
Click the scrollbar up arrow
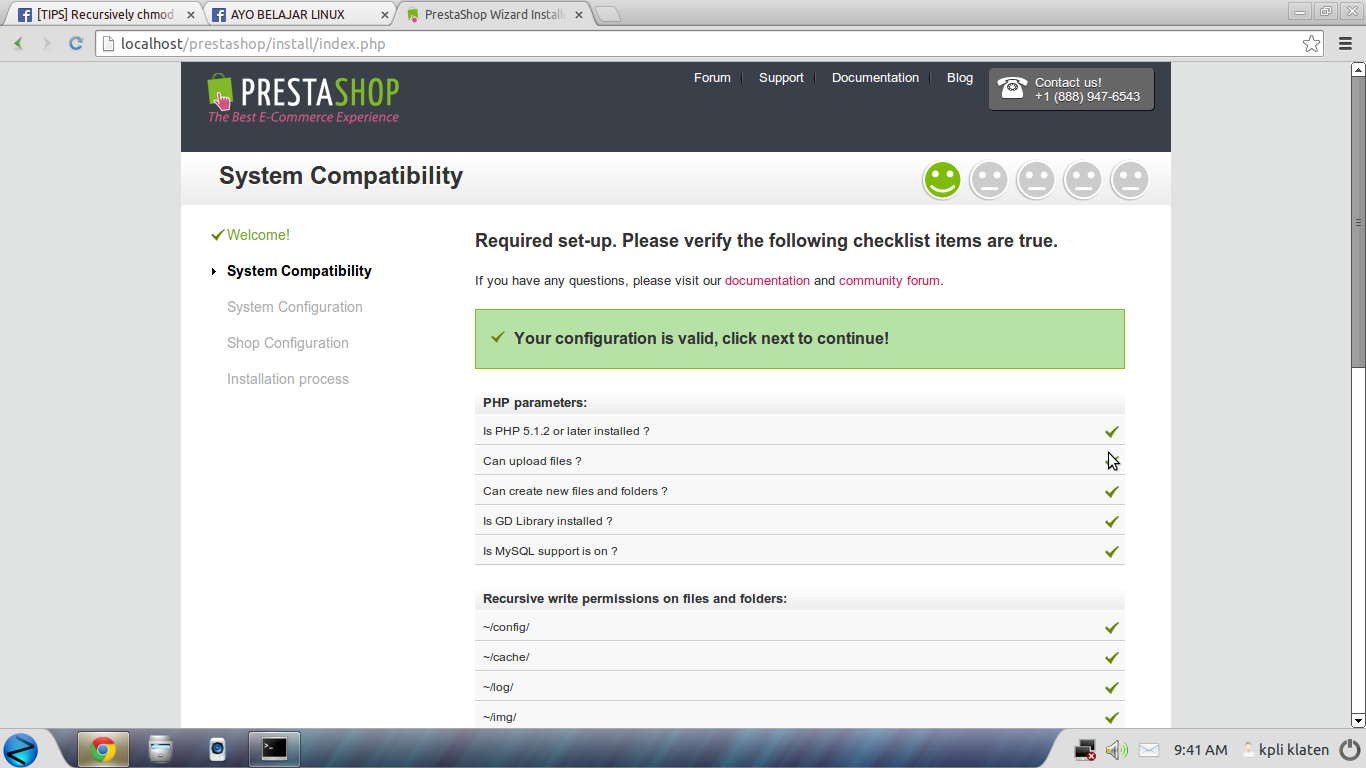coord(1358,70)
